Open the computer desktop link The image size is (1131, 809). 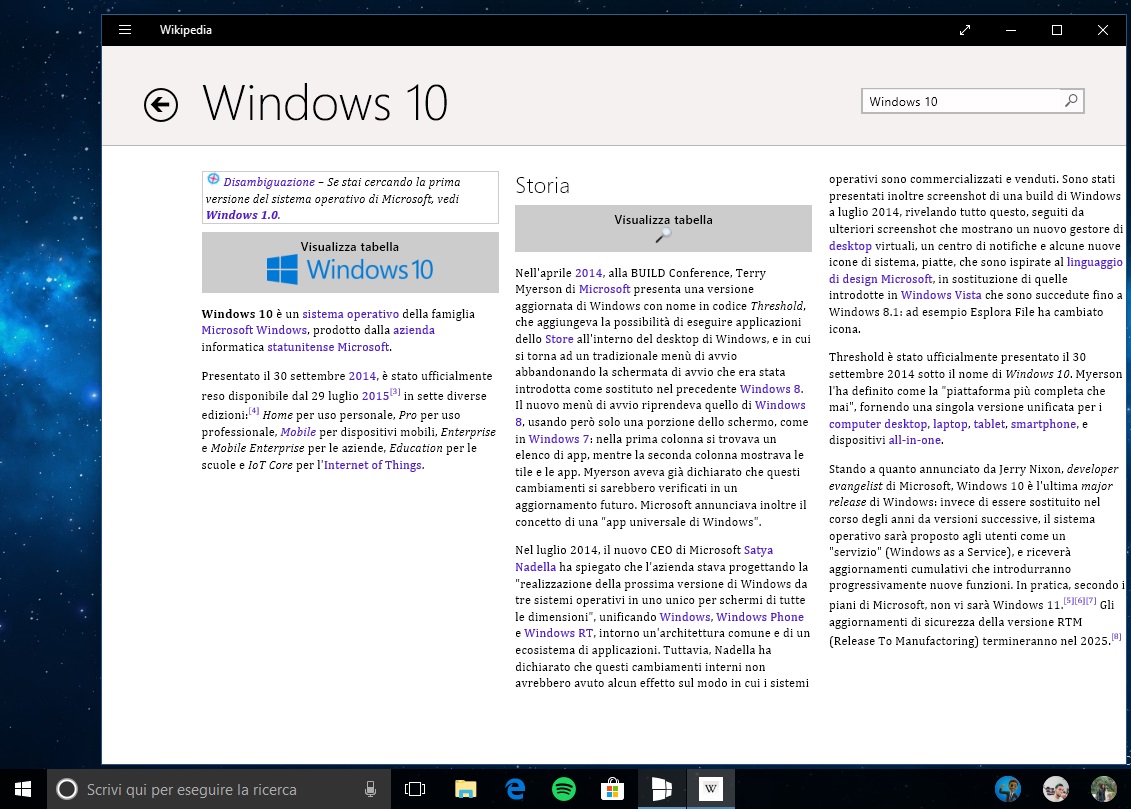pos(877,424)
